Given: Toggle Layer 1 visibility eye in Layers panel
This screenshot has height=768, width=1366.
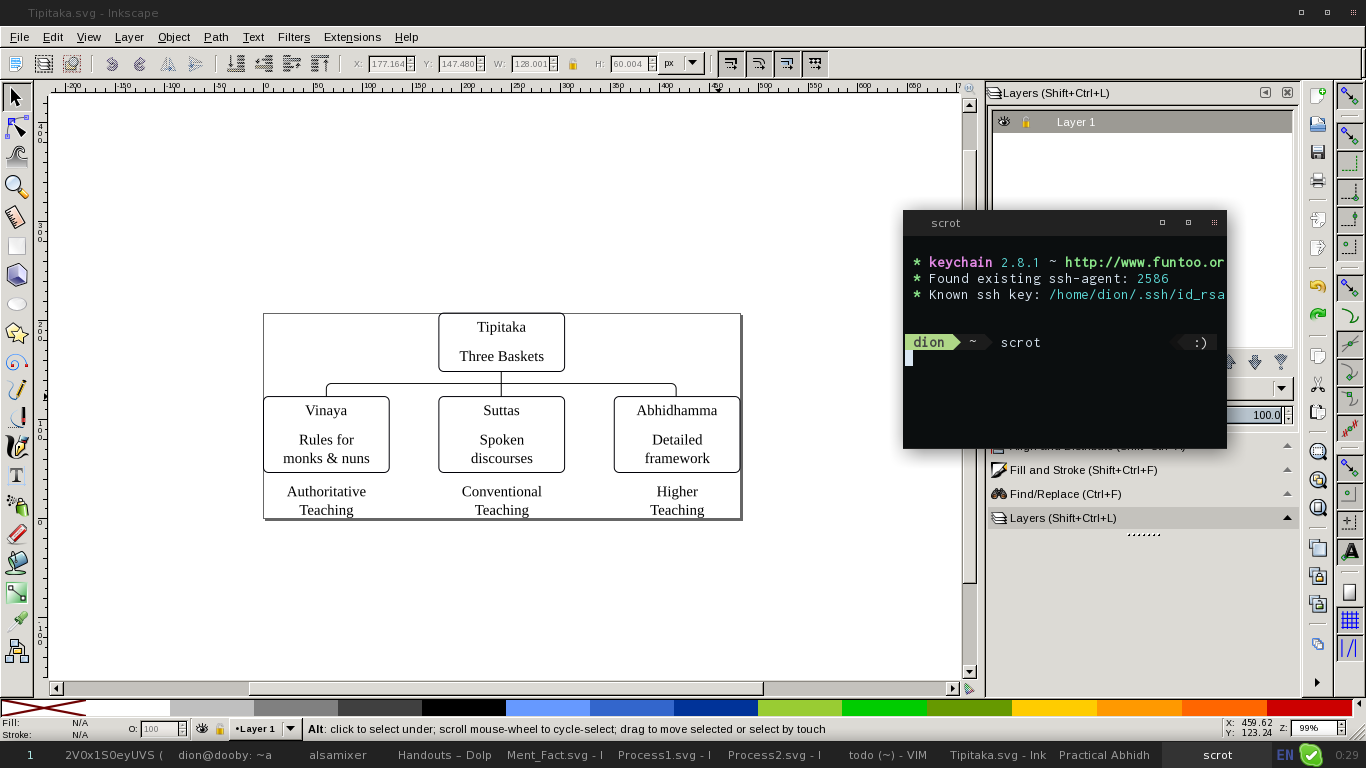Looking at the screenshot, I should click(1004, 122).
